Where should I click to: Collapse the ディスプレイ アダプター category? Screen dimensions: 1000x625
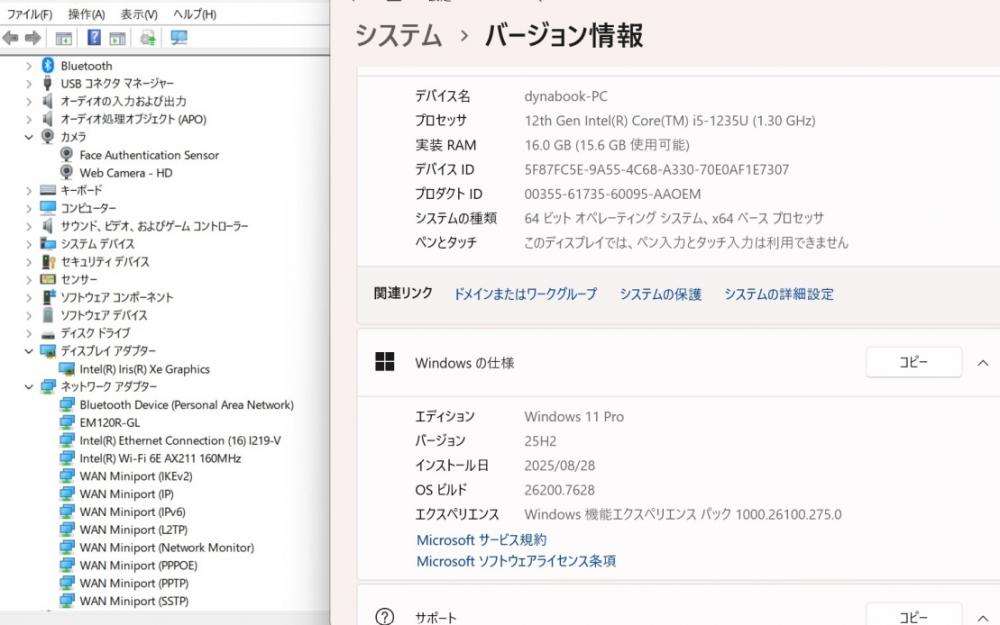(29, 351)
